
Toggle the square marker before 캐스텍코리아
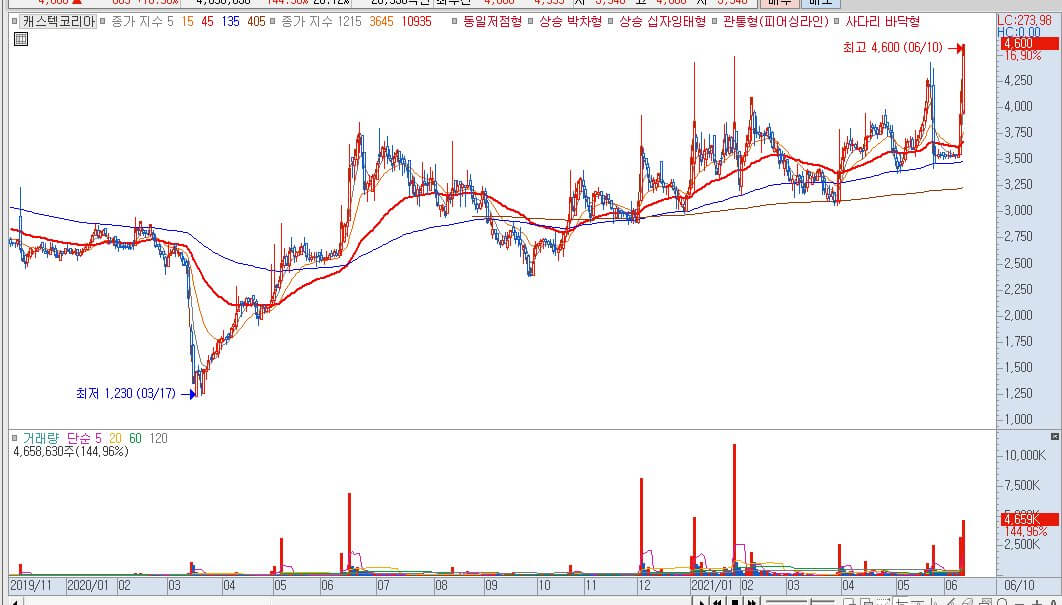(x=14, y=22)
